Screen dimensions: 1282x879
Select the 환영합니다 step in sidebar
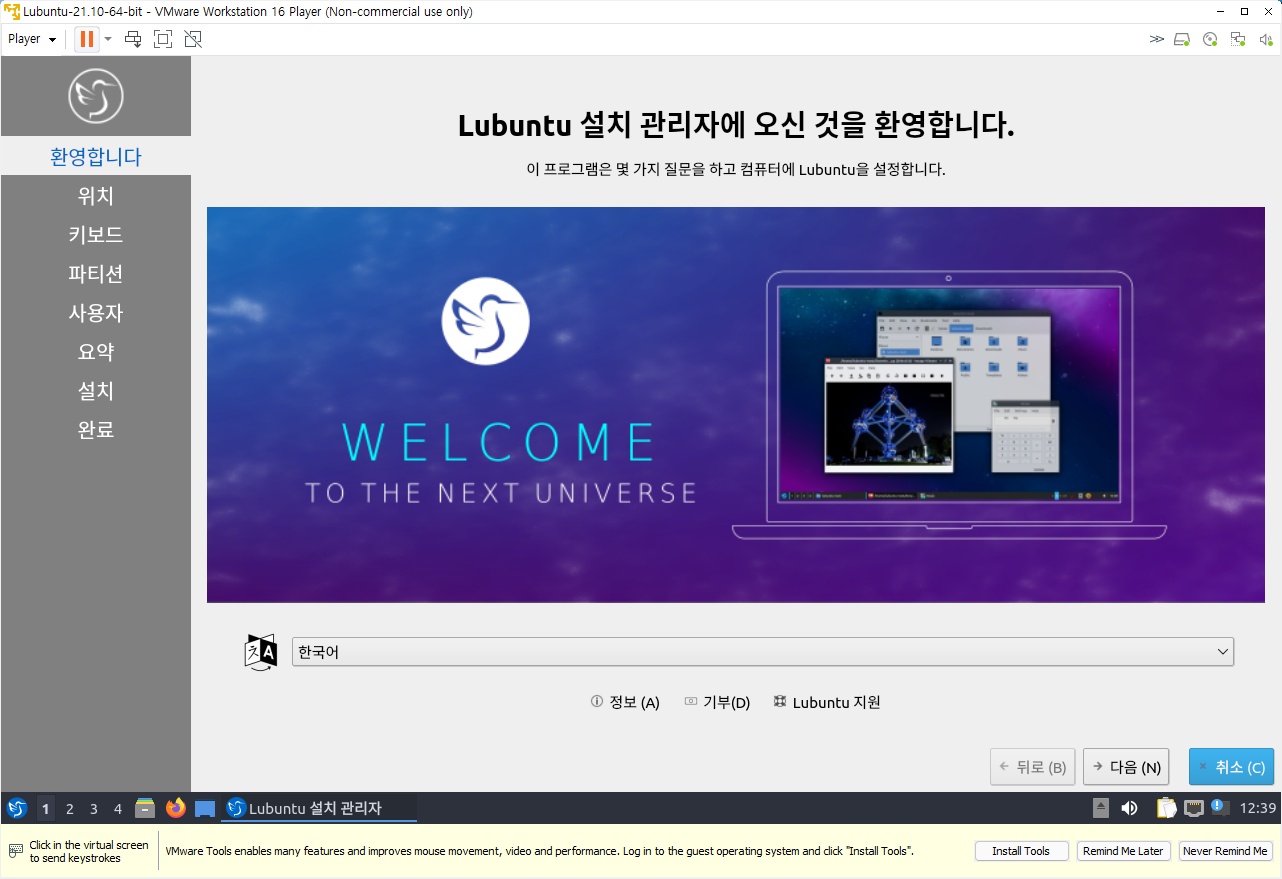(96, 157)
